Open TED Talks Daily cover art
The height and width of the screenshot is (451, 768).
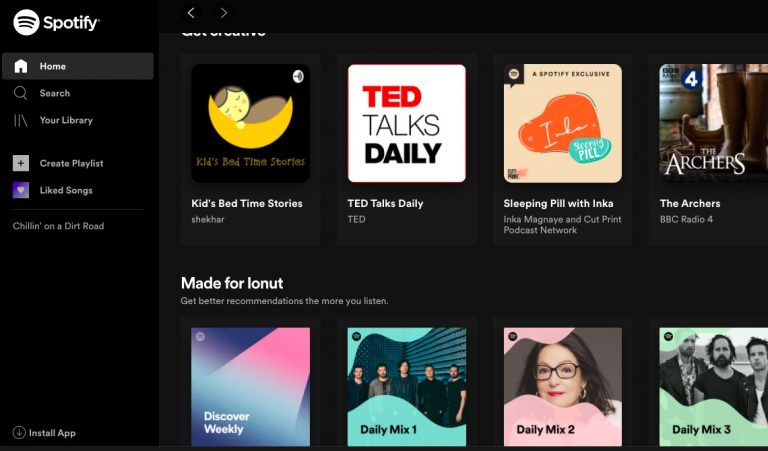pyautogui.click(x=407, y=123)
